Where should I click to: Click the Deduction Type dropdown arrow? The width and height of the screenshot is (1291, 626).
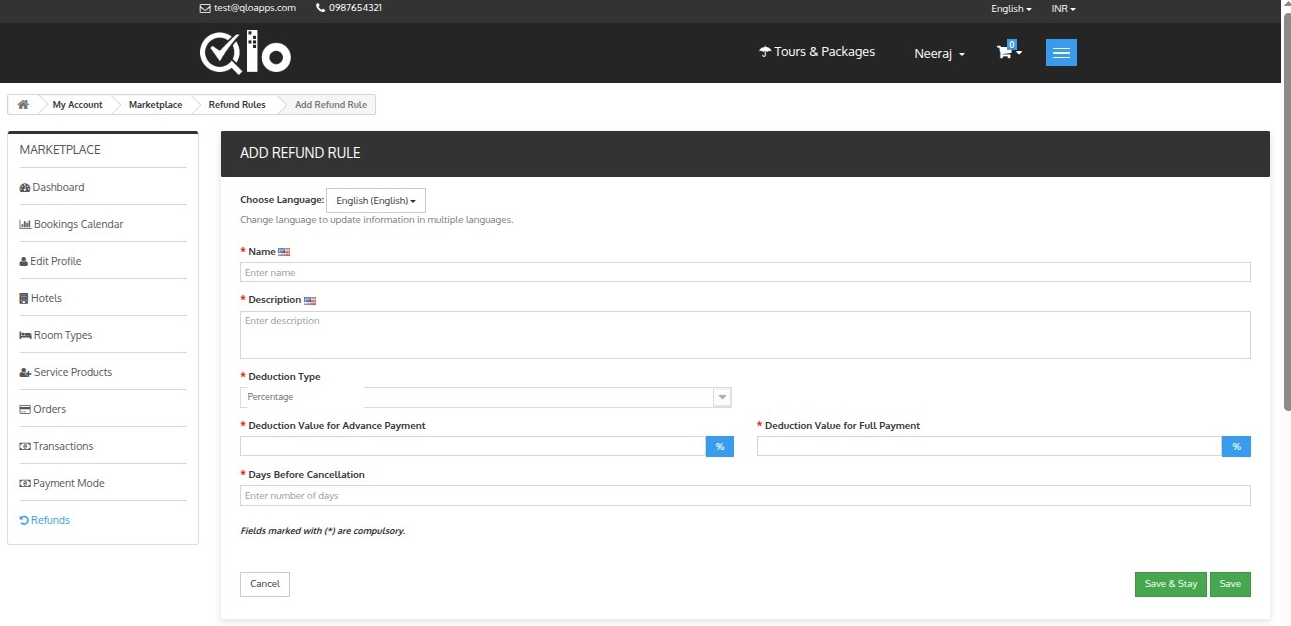pyautogui.click(x=722, y=397)
